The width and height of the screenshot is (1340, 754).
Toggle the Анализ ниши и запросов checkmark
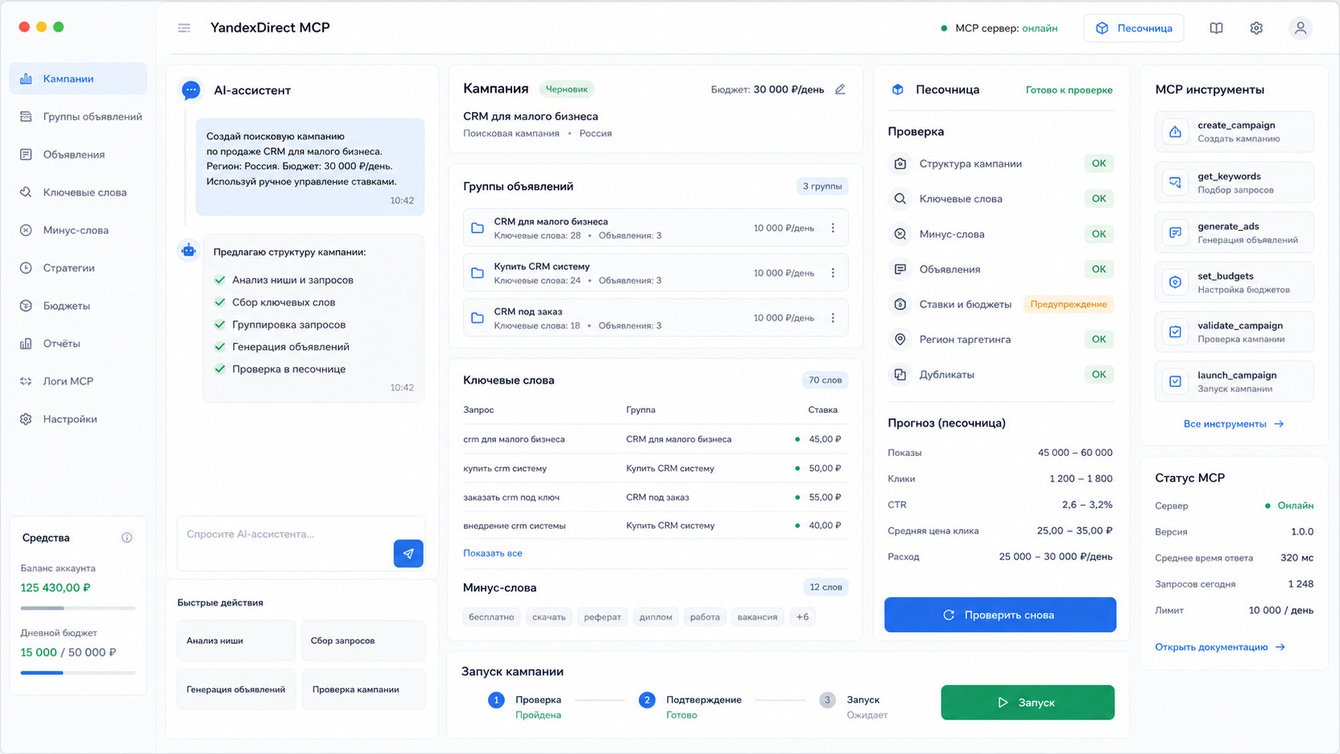pyautogui.click(x=220, y=280)
